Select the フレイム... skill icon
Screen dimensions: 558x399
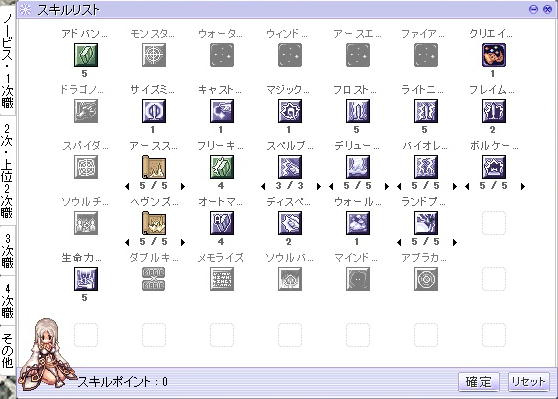click(494, 111)
